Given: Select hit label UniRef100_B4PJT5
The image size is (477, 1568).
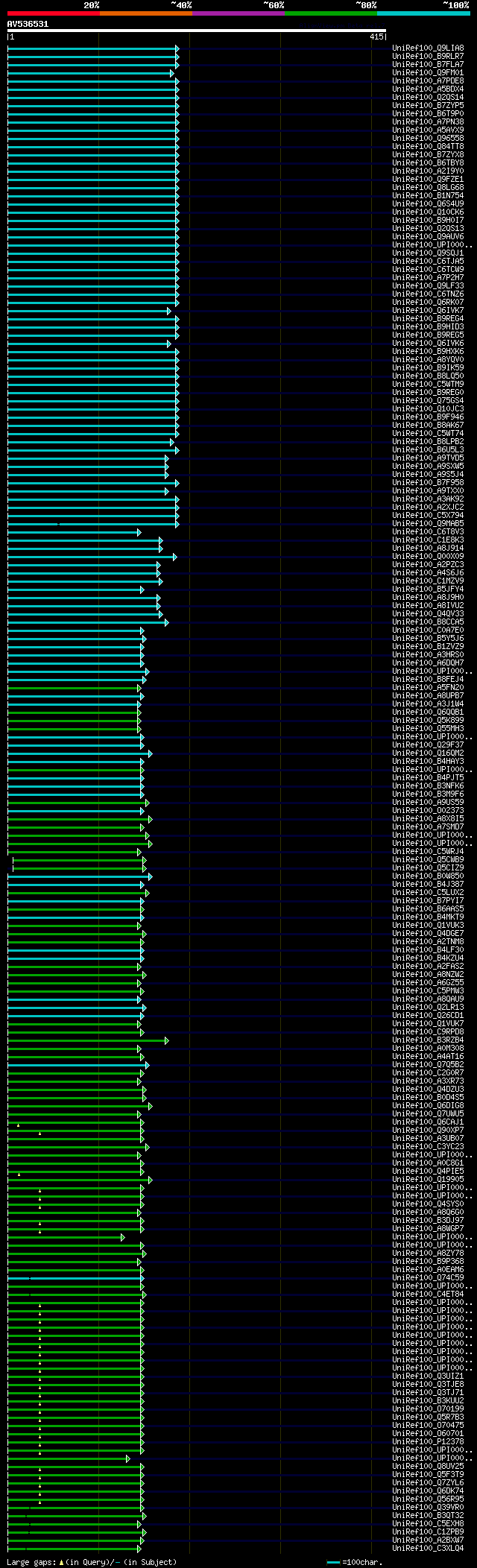Looking at the screenshot, I should (428, 778).
